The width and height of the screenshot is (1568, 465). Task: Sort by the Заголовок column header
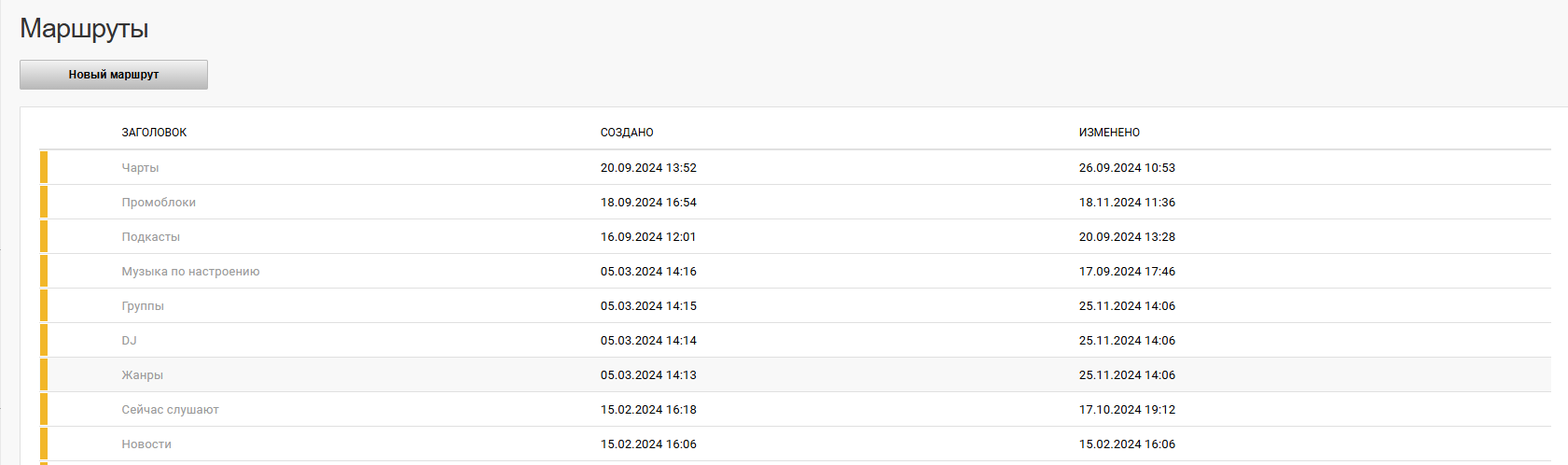154,133
